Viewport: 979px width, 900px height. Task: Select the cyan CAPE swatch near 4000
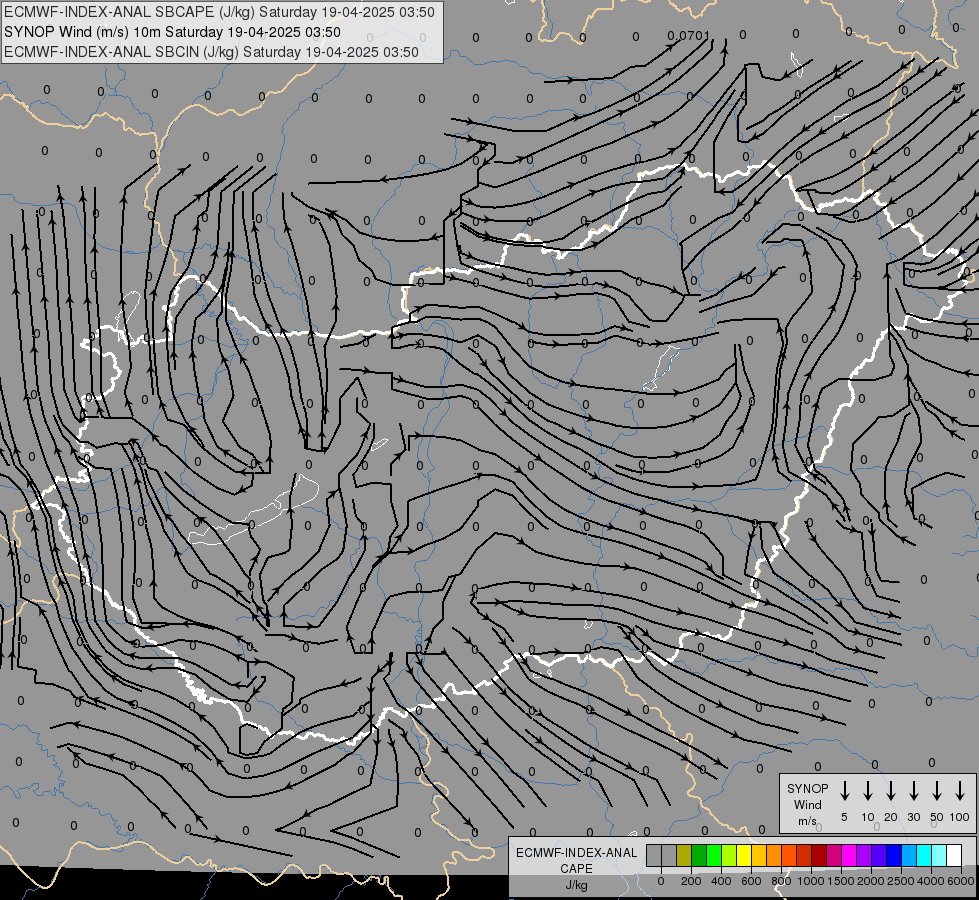925,855
